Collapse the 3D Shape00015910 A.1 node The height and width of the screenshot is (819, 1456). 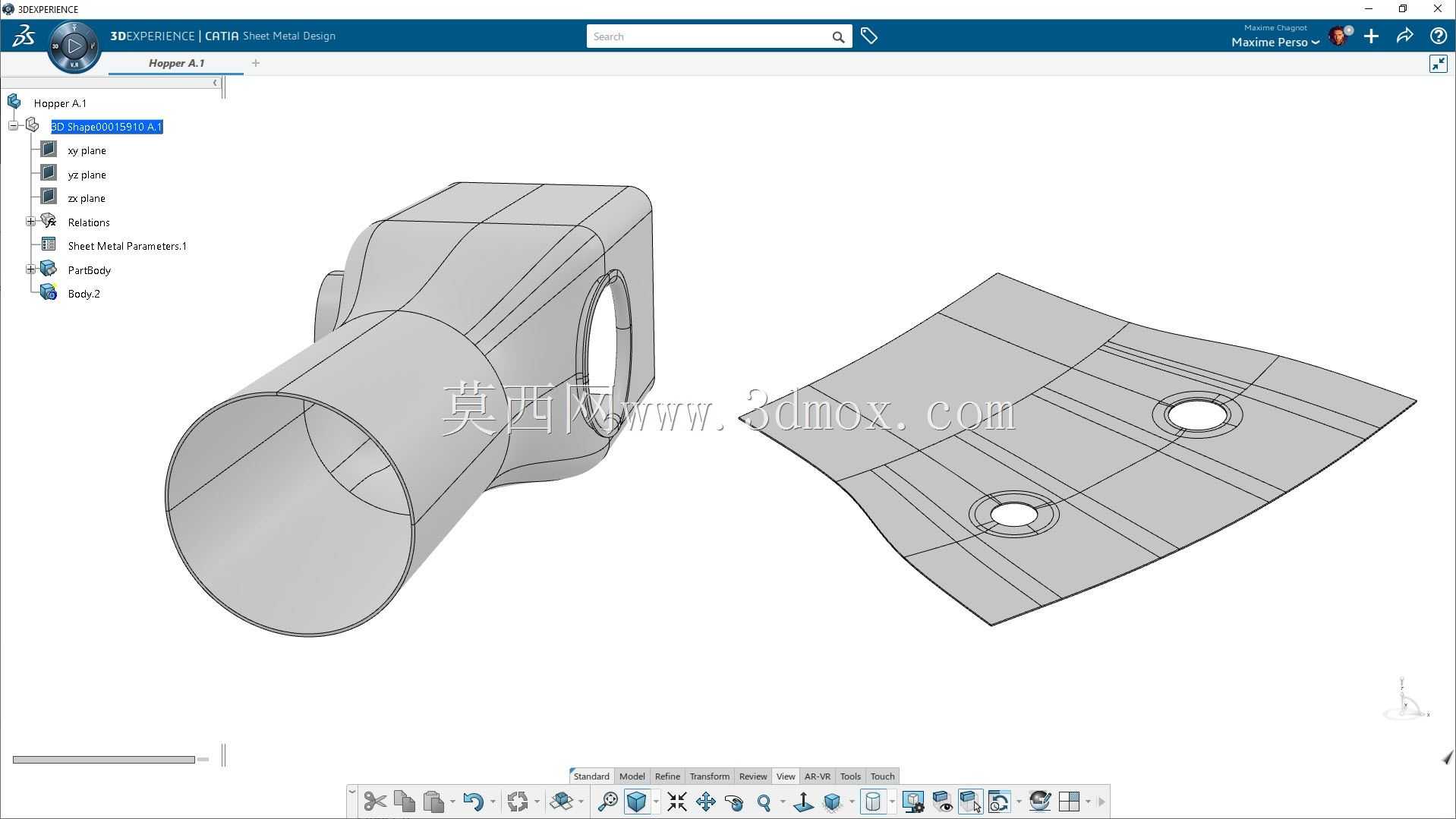(x=13, y=126)
